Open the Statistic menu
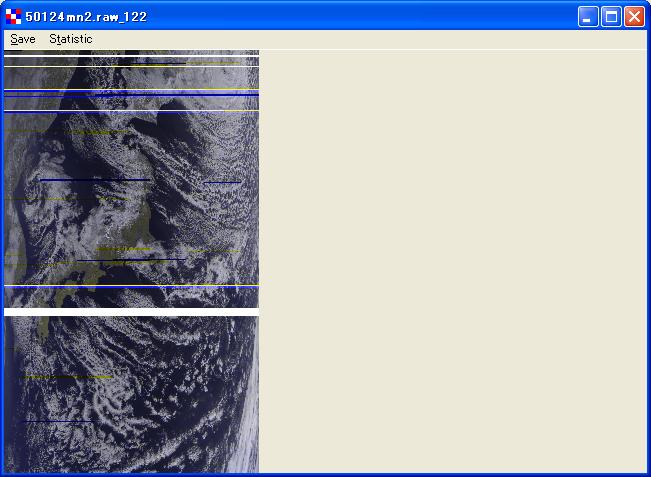Screen dimensions: 651x477 click(x=71, y=39)
